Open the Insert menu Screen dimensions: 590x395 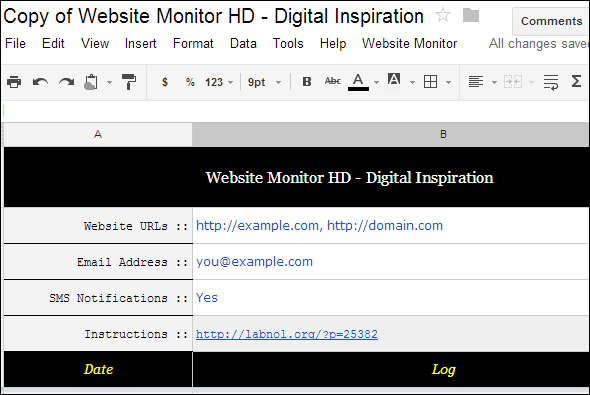[x=141, y=44]
